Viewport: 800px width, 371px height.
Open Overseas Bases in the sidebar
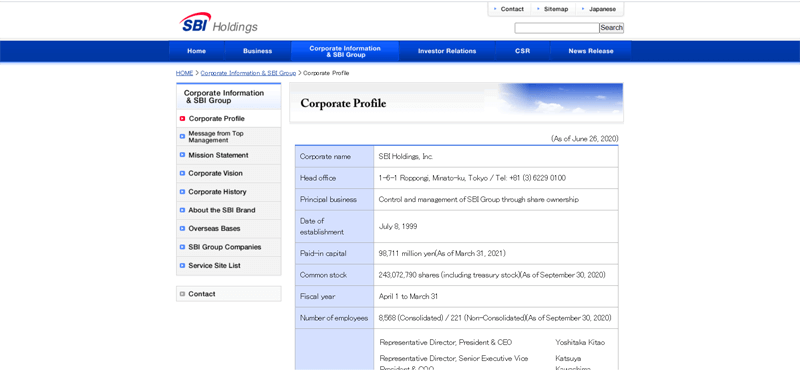click(x=229, y=229)
